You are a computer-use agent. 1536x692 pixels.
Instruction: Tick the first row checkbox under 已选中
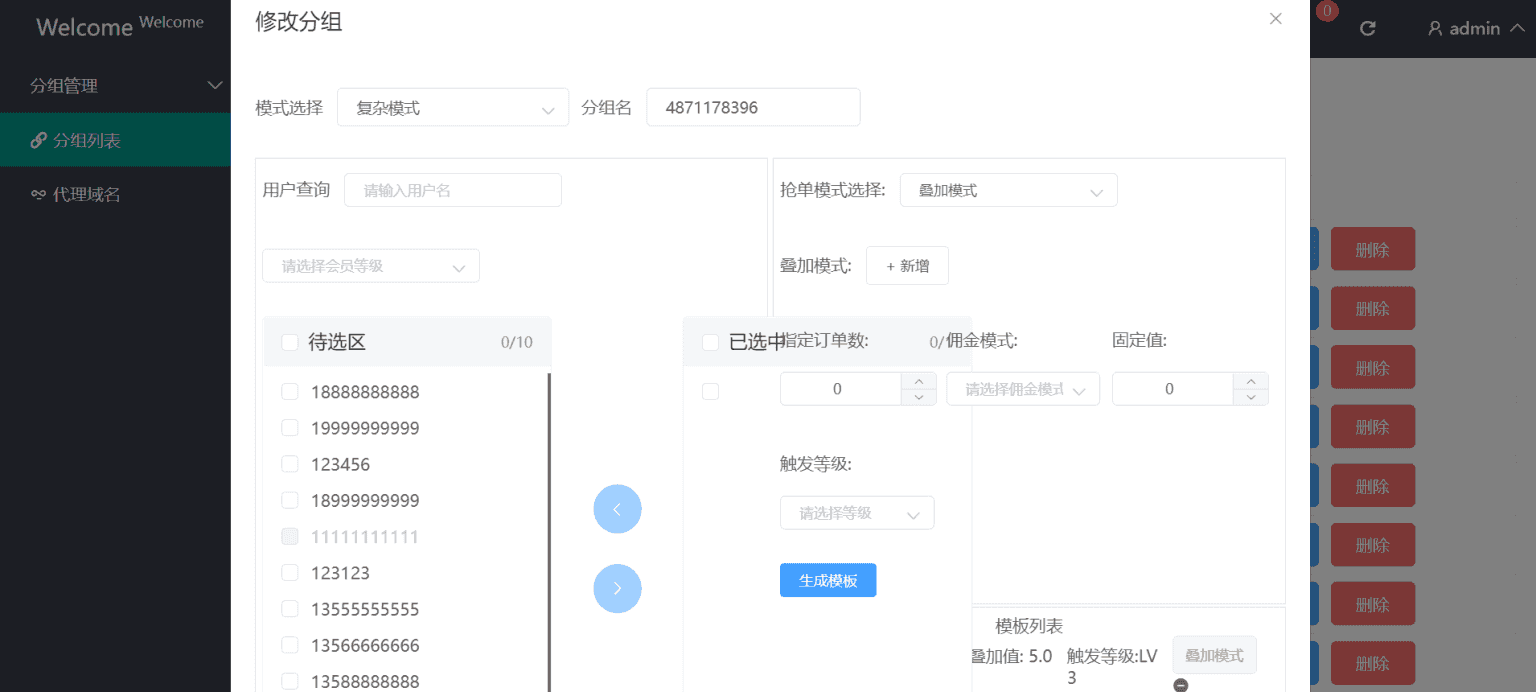[710, 391]
